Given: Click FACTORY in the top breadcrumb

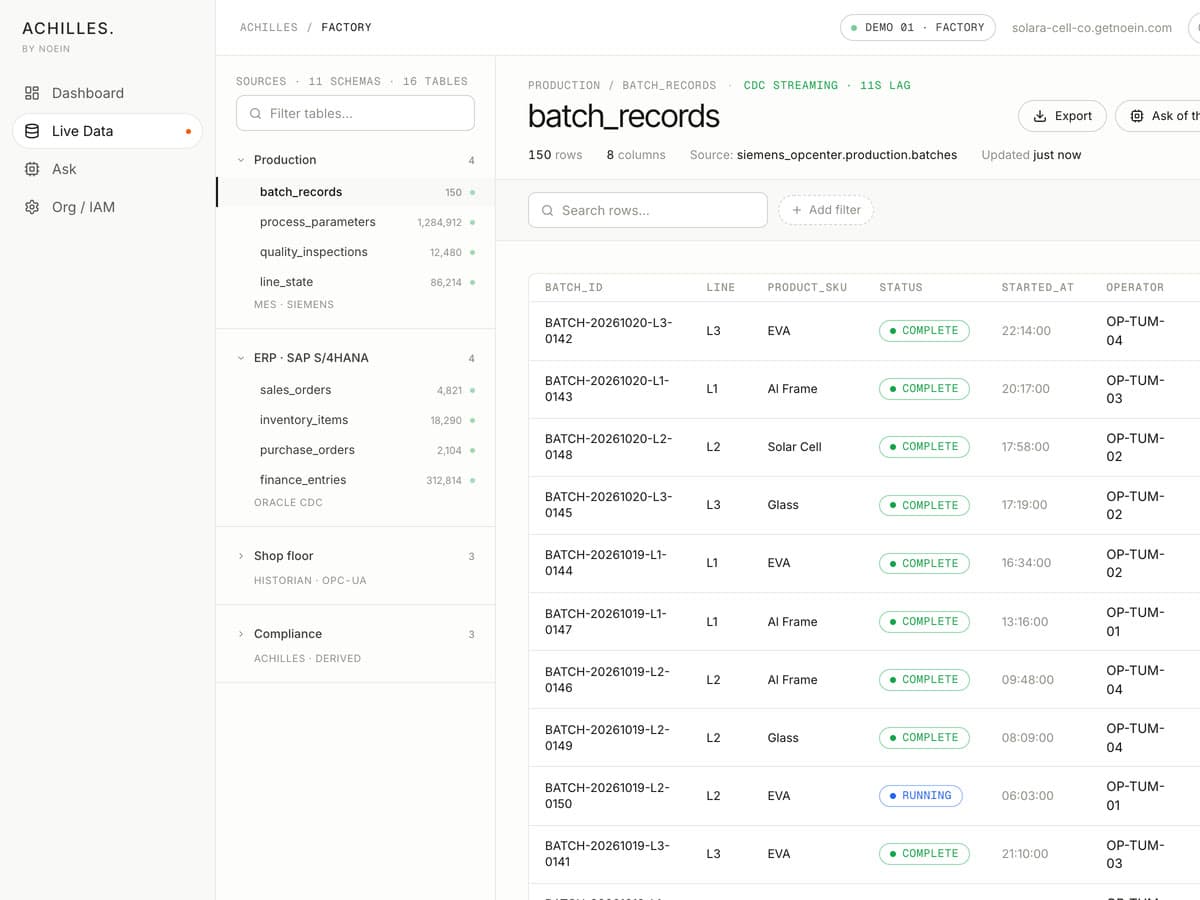Looking at the screenshot, I should coord(346,28).
